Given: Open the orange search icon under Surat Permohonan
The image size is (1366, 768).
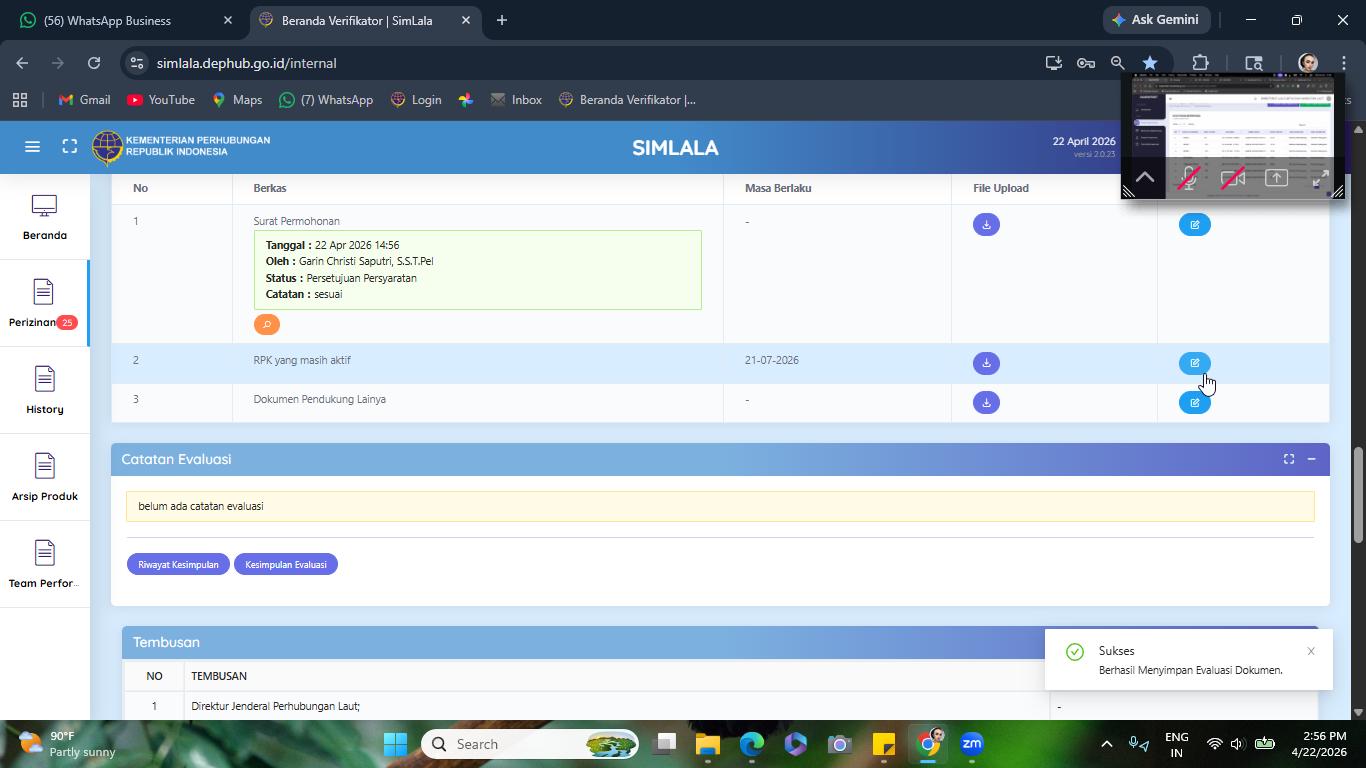Looking at the screenshot, I should [267, 324].
